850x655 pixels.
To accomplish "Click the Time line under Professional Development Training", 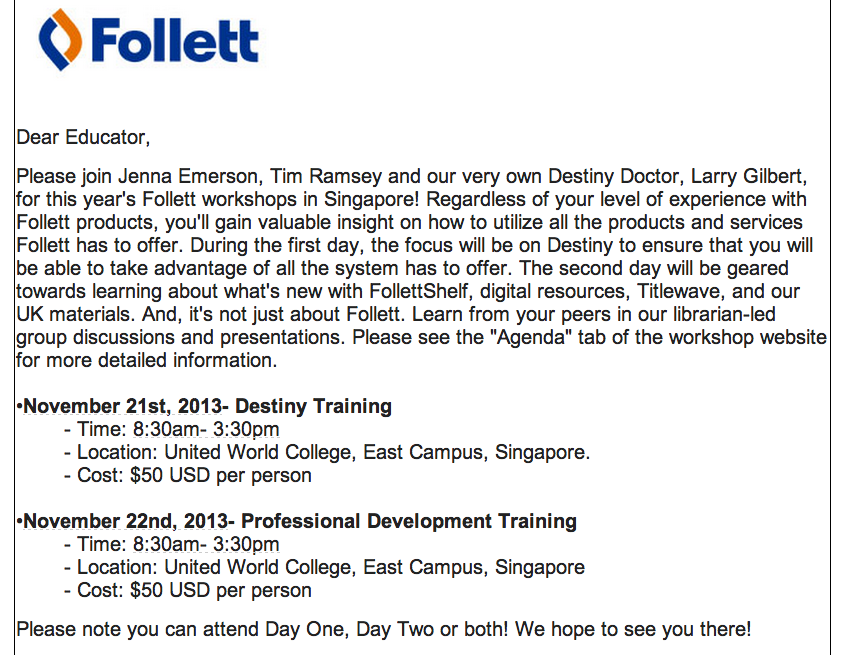I will pos(171,545).
